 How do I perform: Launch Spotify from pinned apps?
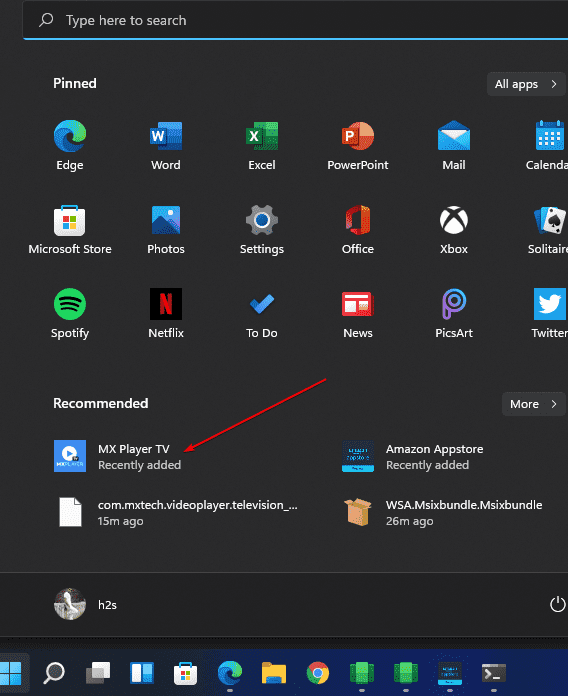tap(70, 313)
